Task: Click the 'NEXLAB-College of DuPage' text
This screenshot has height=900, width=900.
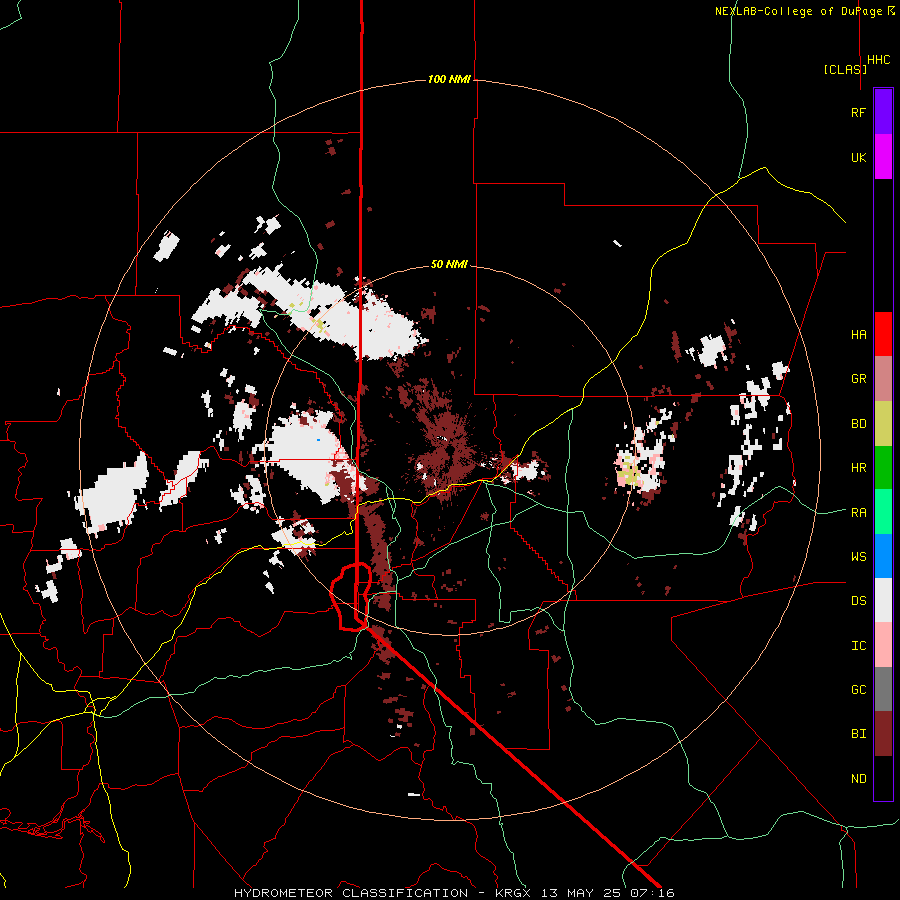Action: coord(798,11)
